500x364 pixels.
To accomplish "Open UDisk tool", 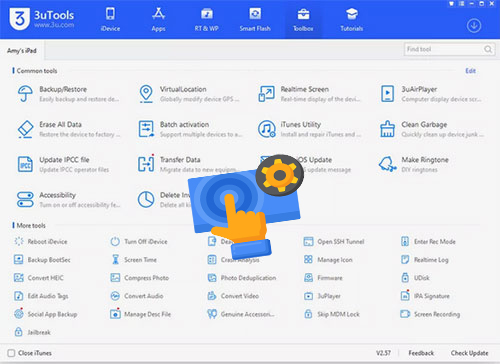I will coord(415,278).
